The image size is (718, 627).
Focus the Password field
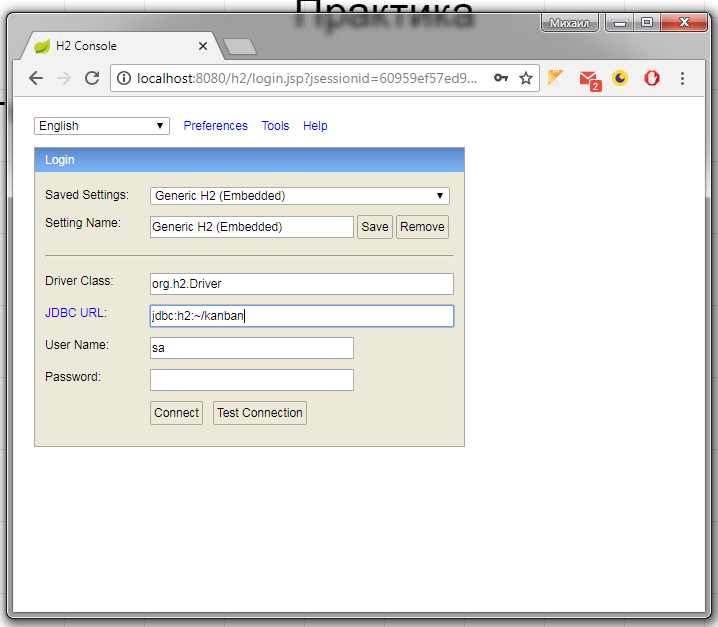251,380
